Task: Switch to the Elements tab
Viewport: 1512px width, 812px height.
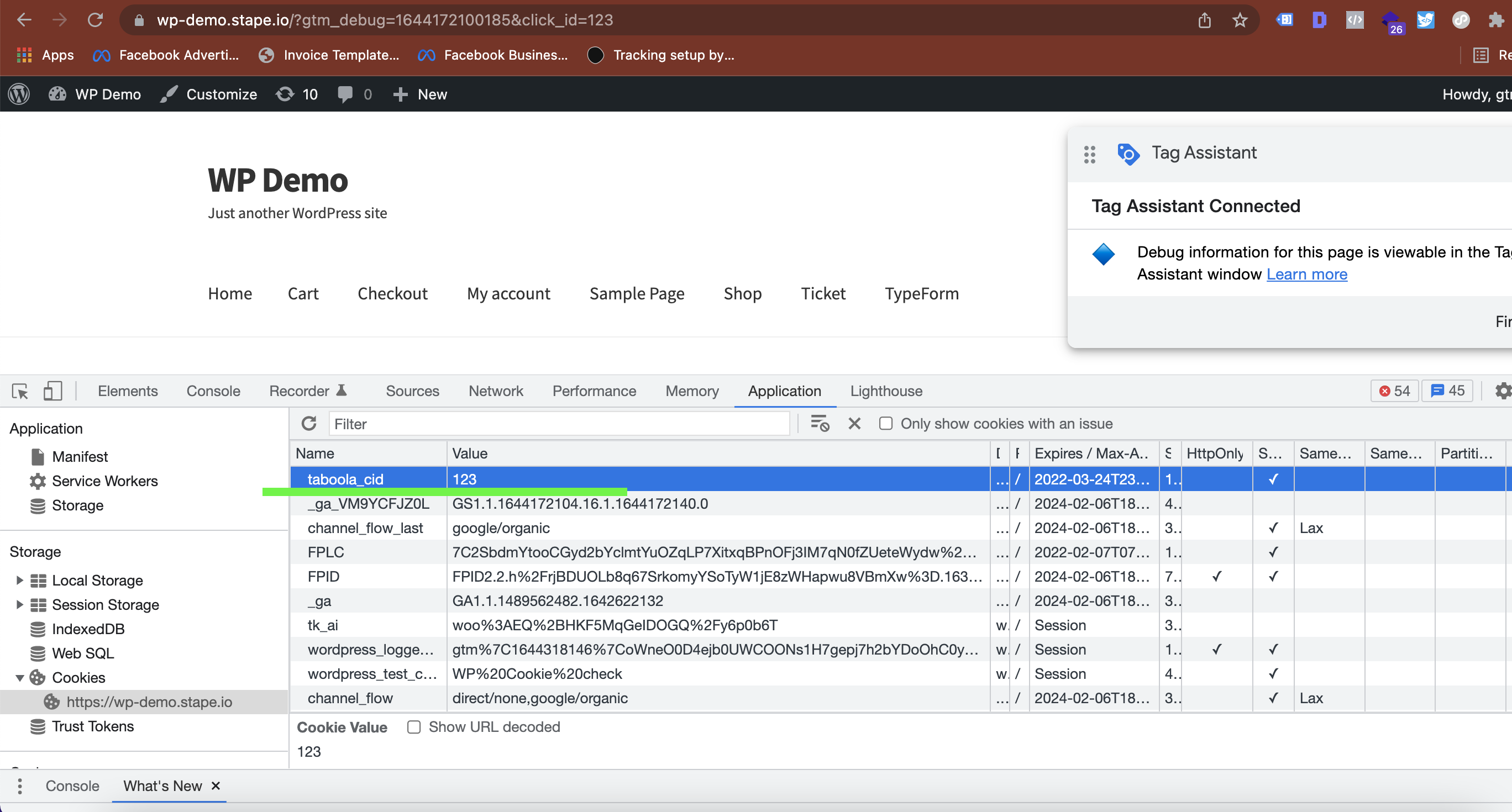Action: [x=127, y=391]
